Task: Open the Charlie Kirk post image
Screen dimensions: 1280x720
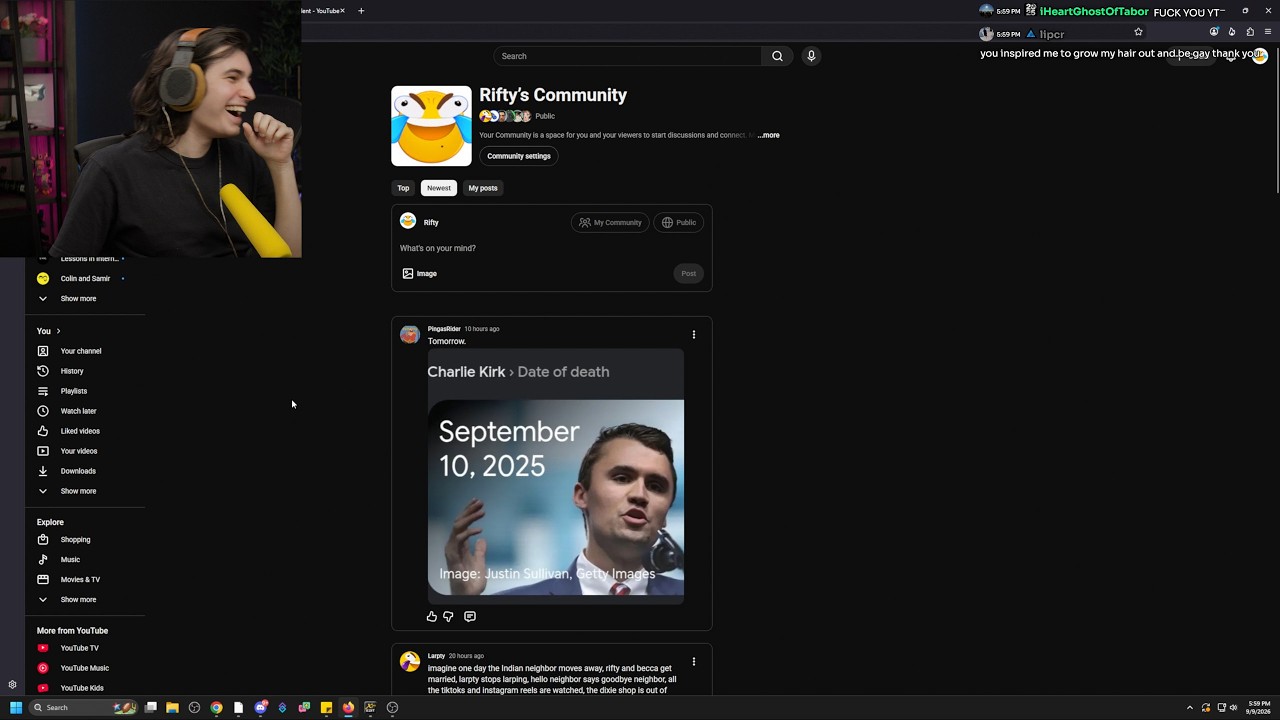Action: [x=556, y=477]
